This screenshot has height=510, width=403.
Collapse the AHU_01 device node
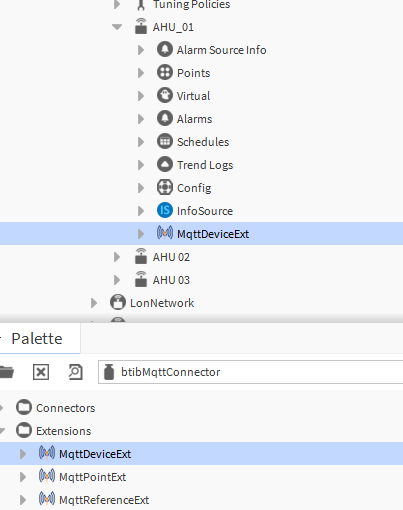pos(117,27)
